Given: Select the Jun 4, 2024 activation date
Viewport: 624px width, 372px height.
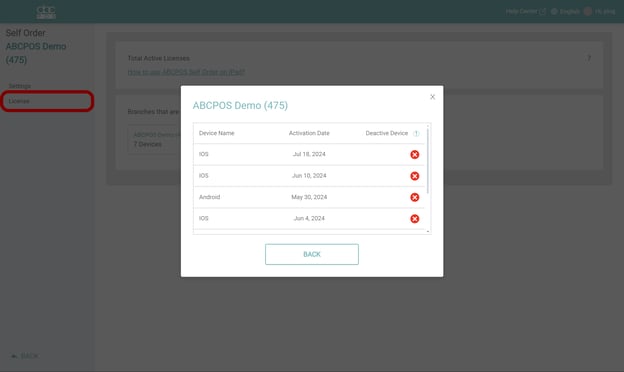Looking at the screenshot, I should click(309, 218).
